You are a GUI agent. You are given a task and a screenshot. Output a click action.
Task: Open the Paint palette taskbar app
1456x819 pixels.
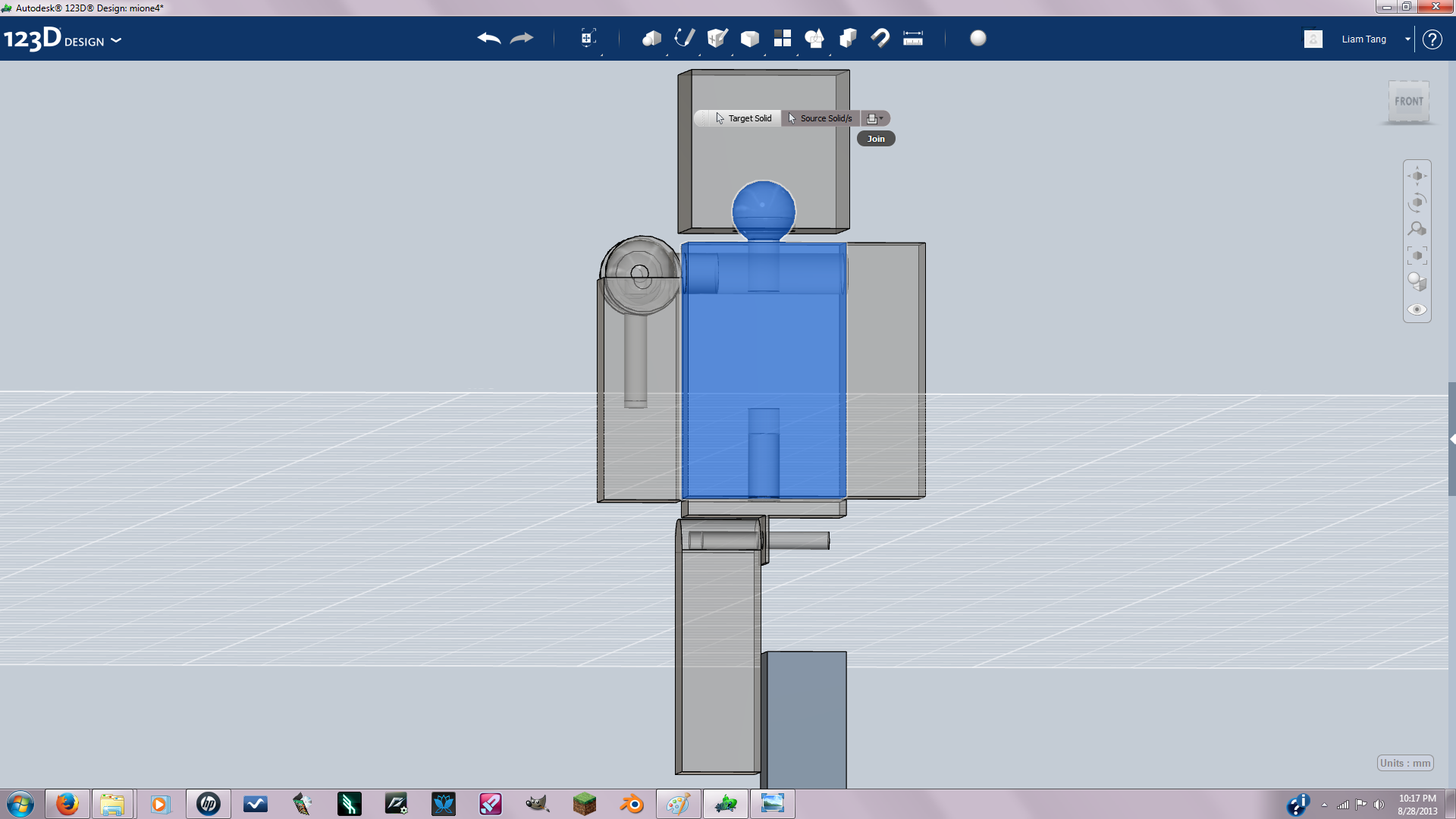[x=679, y=804]
